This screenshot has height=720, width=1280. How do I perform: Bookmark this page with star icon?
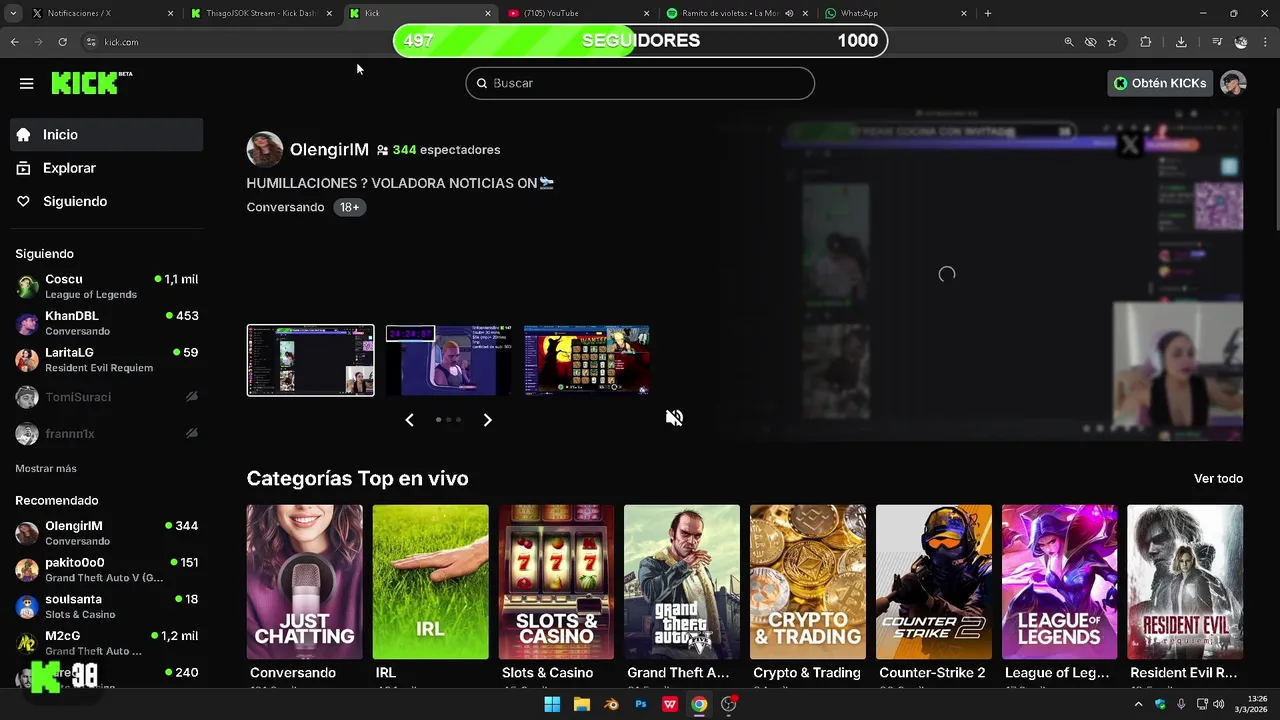click(x=1112, y=42)
